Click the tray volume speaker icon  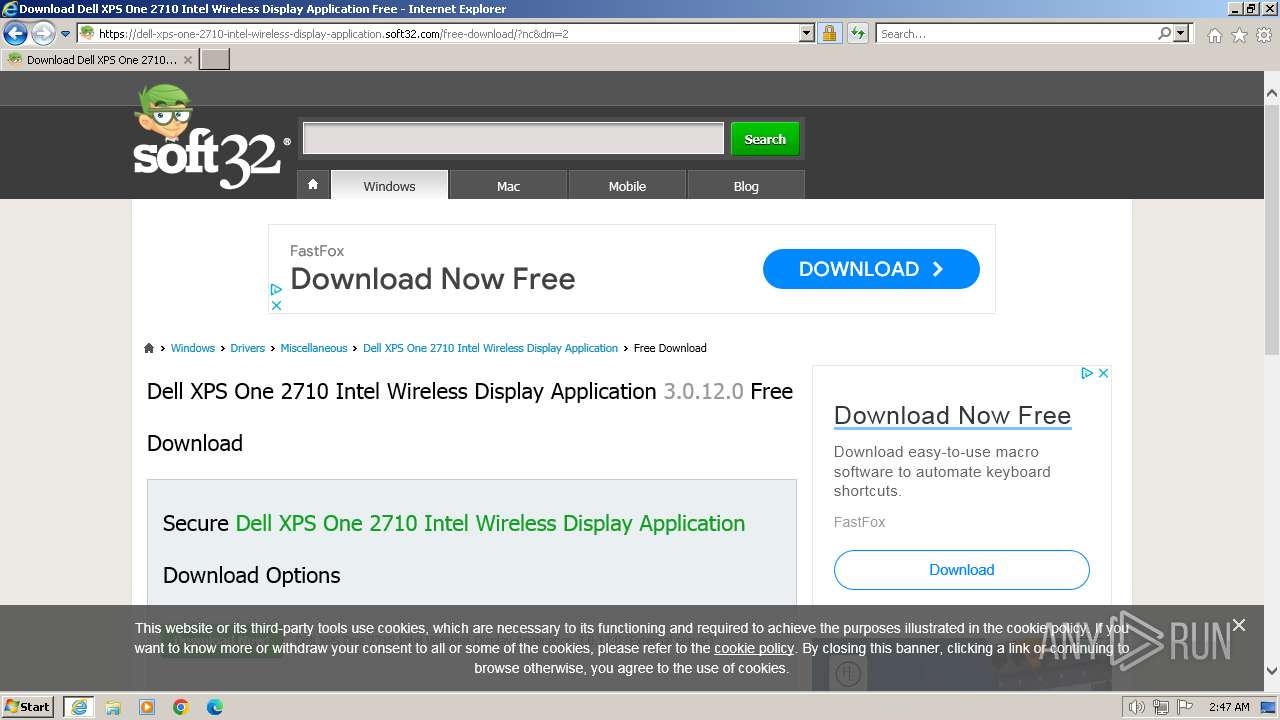(1136, 707)
